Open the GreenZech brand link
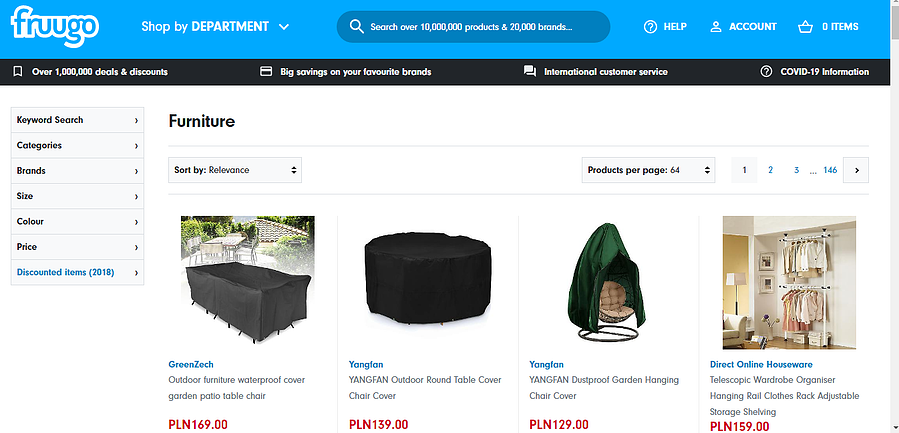 point(191,365)
